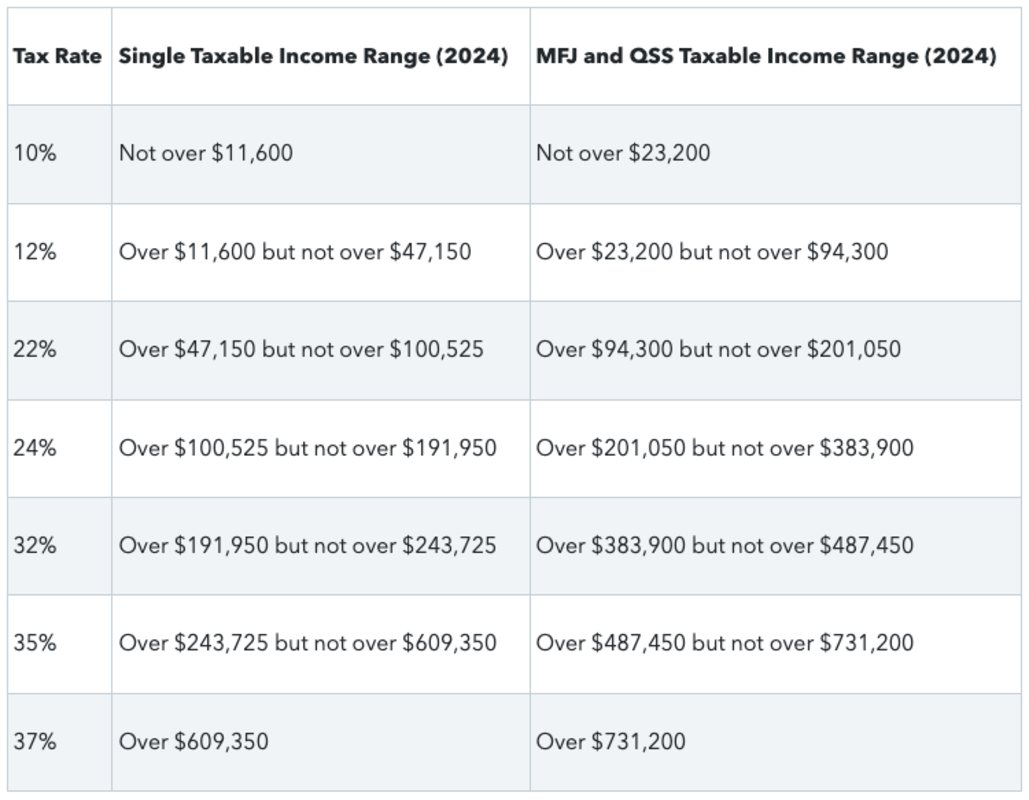Screen dimensions: 1029x800
Task: Click "Over $47,150 but not over $100,525"
Action: click(301, 349)
